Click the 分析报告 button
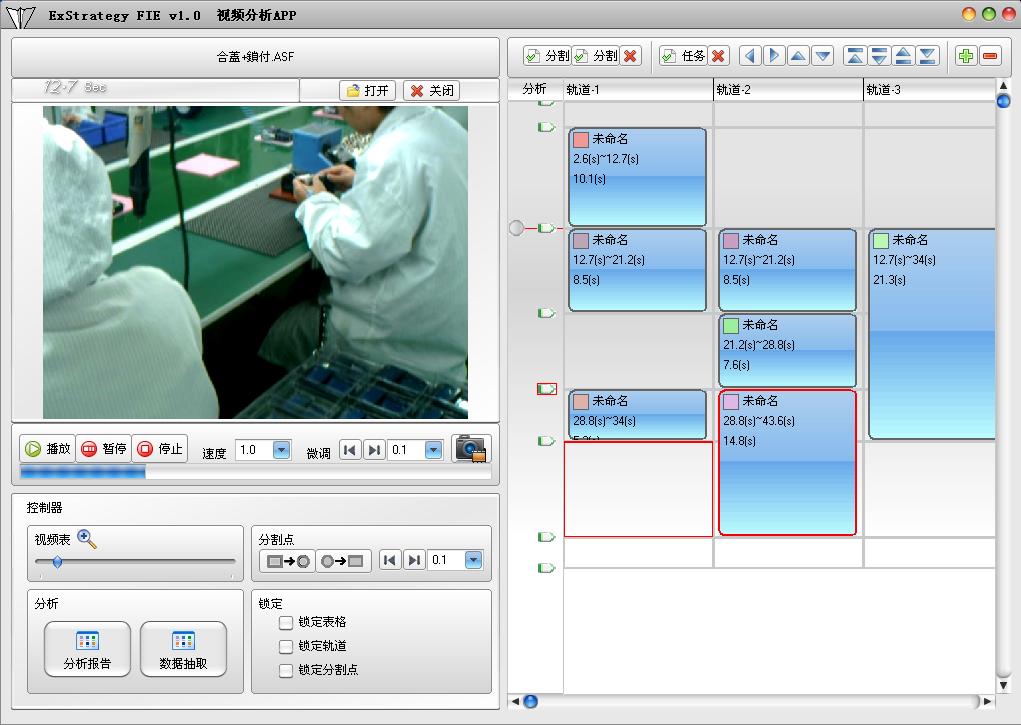Image resolution: width=1021 pixels, height=725 pixels. [x=87, y=650]
